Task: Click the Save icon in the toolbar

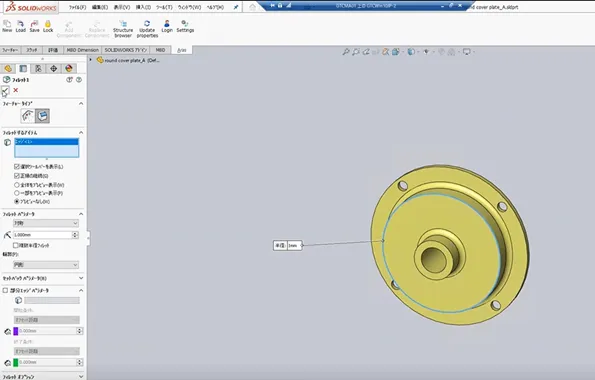Action: pos(34,26)
